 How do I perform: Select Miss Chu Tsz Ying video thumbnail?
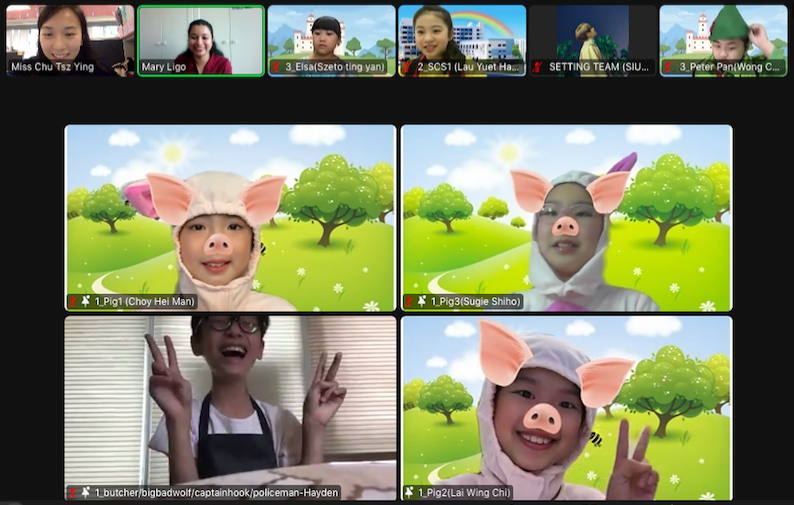(70, 41)
